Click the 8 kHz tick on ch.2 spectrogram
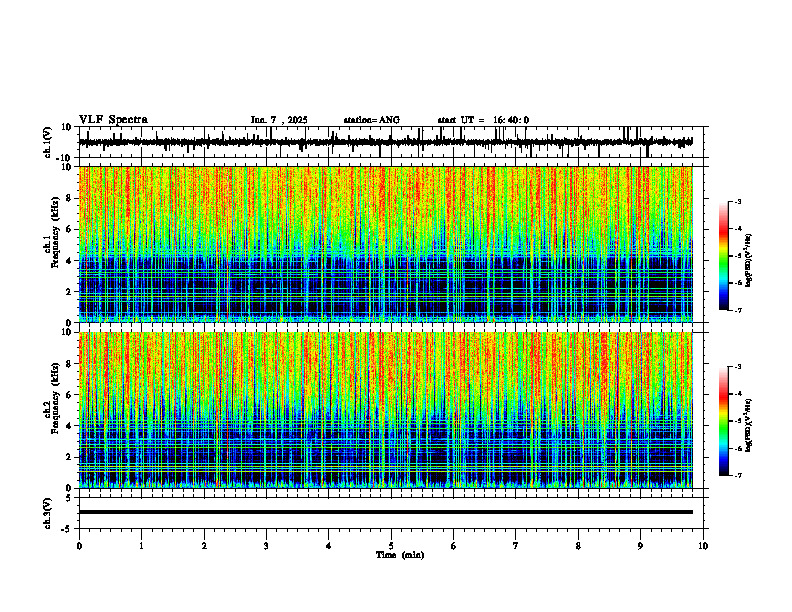792x612 pixels. (70, 364)
